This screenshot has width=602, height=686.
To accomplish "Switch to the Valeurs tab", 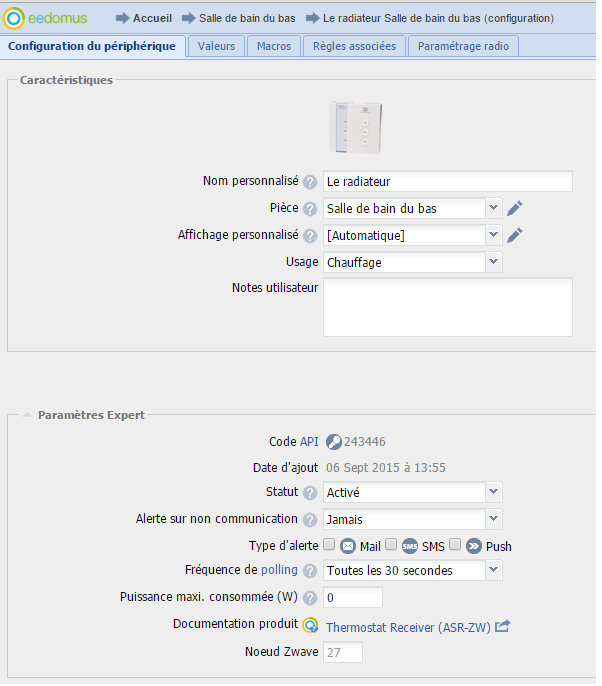I will click(x=216, y=46).
